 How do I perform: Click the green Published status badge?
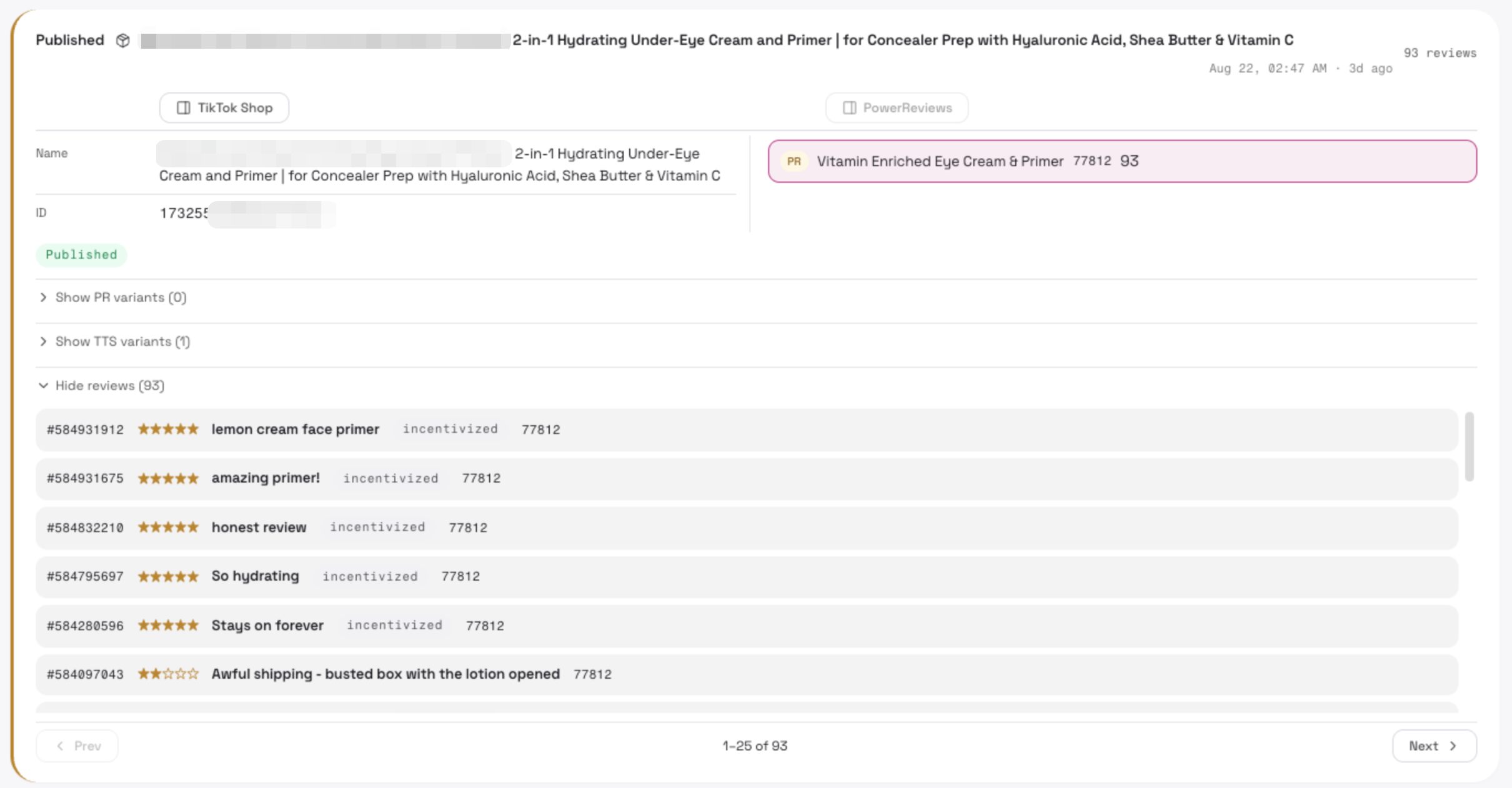(81, 255)
